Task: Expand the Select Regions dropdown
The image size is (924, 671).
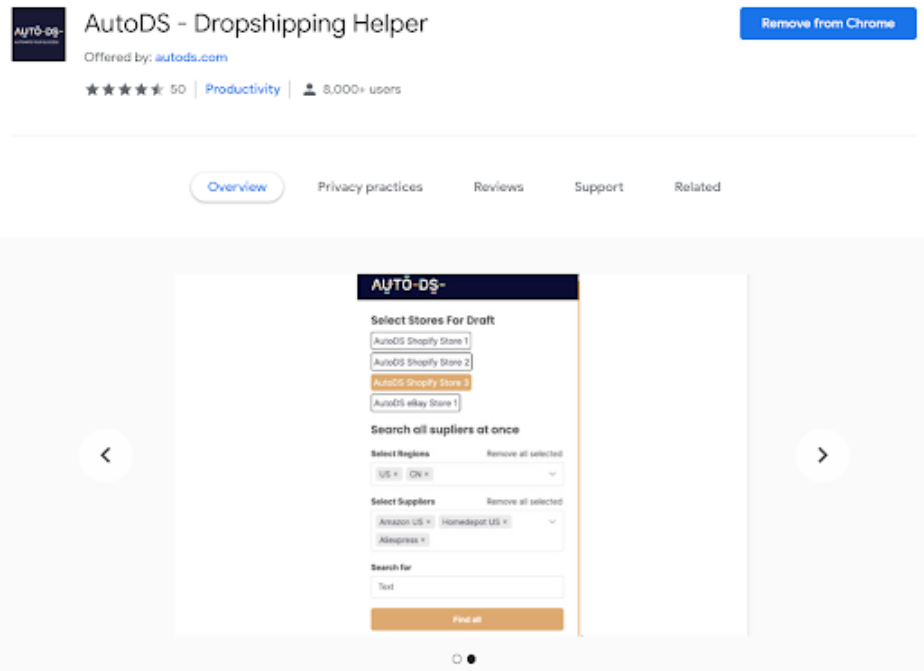Action: point(552,474)
